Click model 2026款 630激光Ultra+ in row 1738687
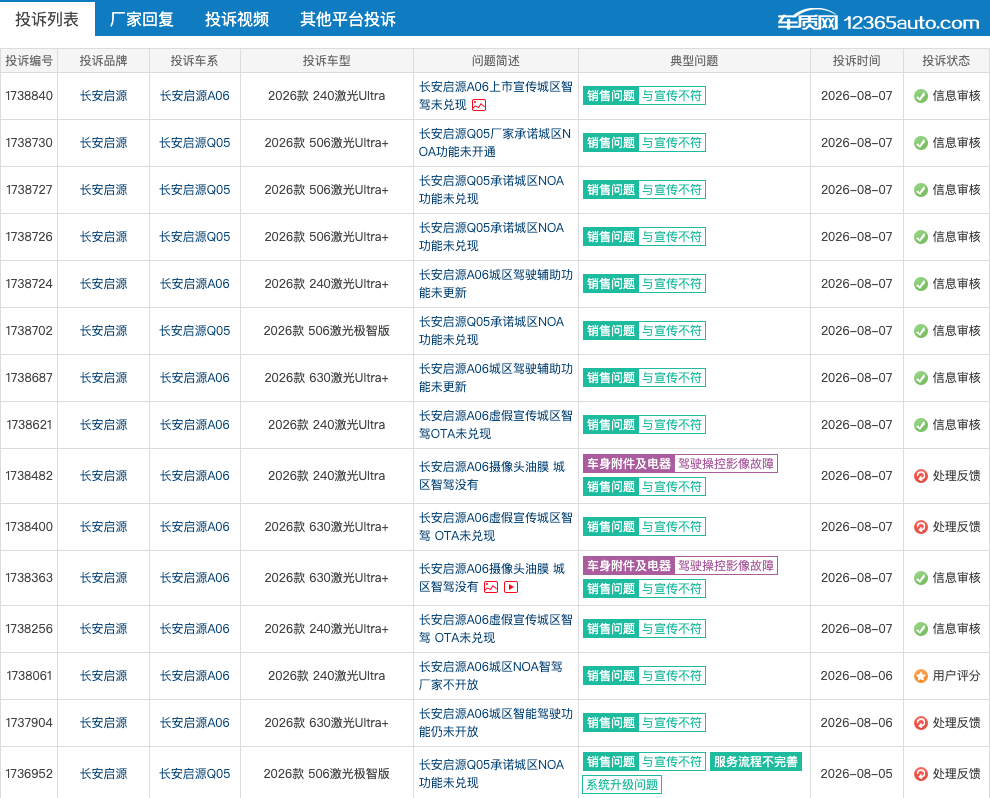This screenshot has height=798, width=990. [x=326, y=378]
